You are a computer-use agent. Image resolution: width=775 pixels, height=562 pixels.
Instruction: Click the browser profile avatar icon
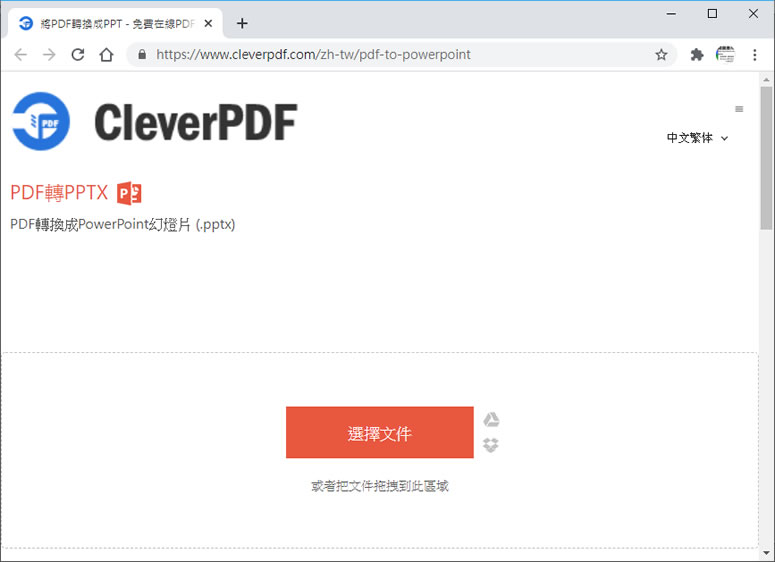725,54
